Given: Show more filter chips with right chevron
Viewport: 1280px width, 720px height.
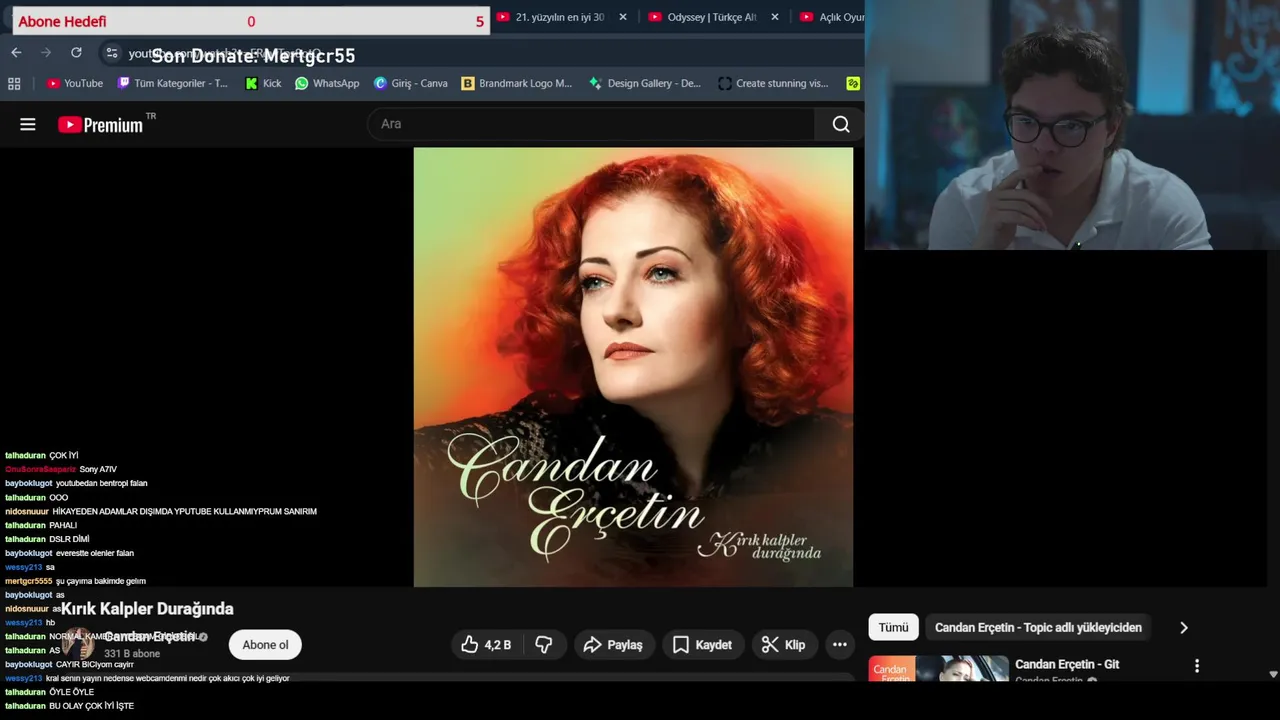Looking at the screenshot, I should click(x=1184, y=627).
